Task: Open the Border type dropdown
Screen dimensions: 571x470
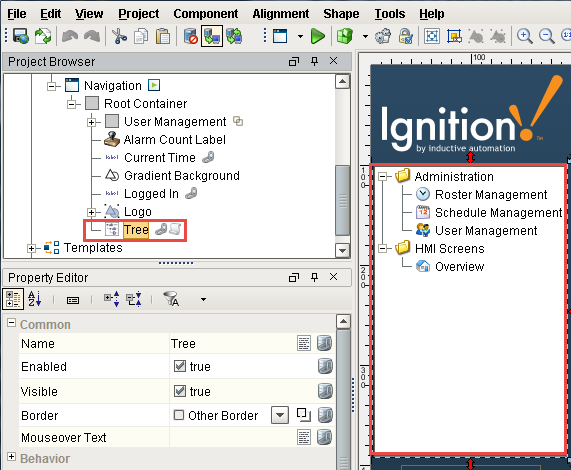Action: (x=280, y=415)
